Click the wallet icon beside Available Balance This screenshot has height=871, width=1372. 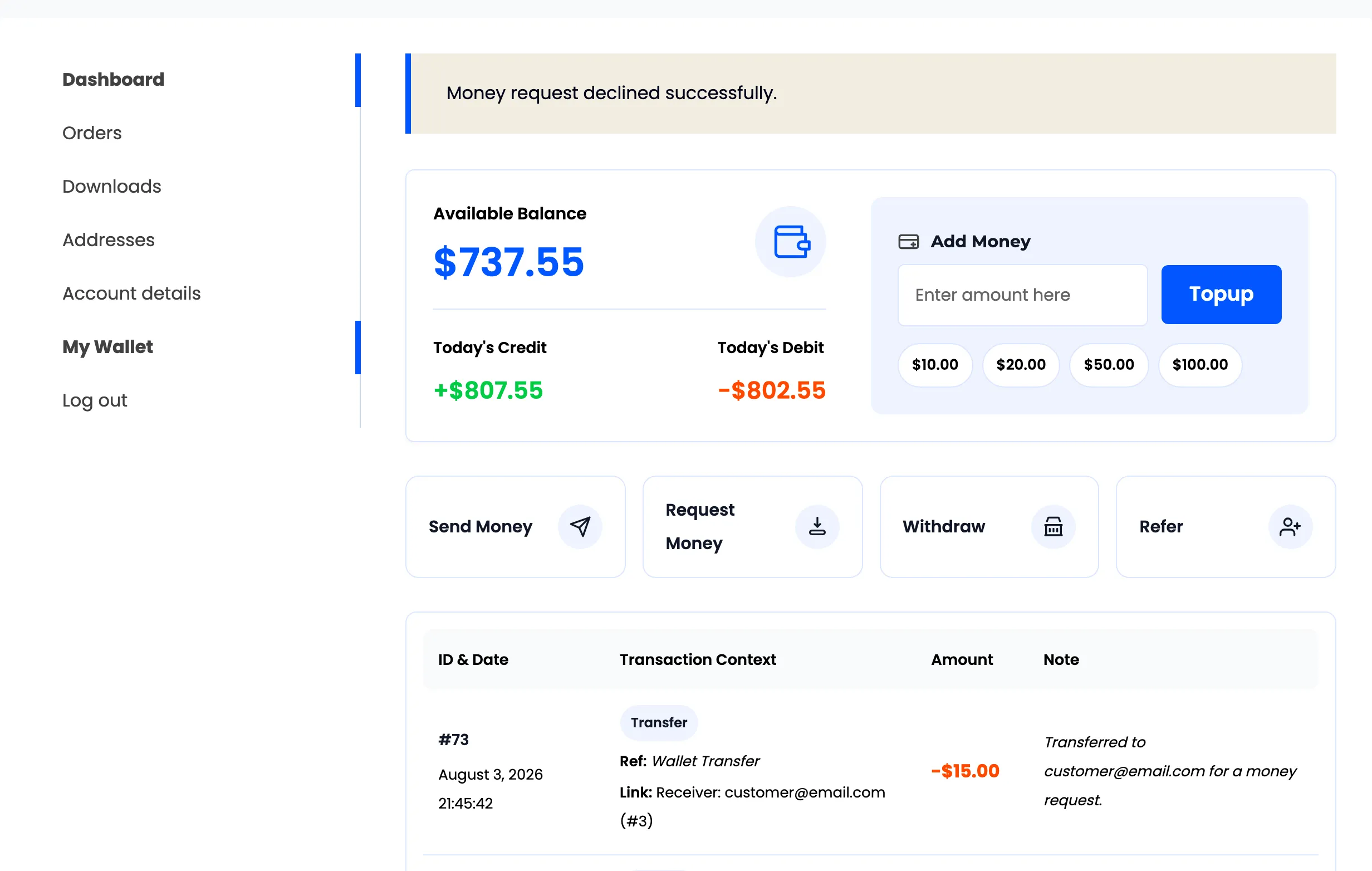(791, 242)
